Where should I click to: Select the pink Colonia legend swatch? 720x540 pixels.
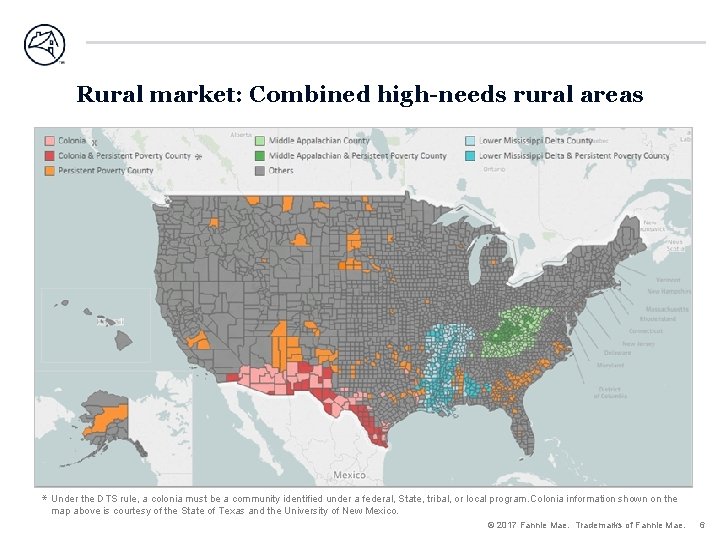coord(50,141)
